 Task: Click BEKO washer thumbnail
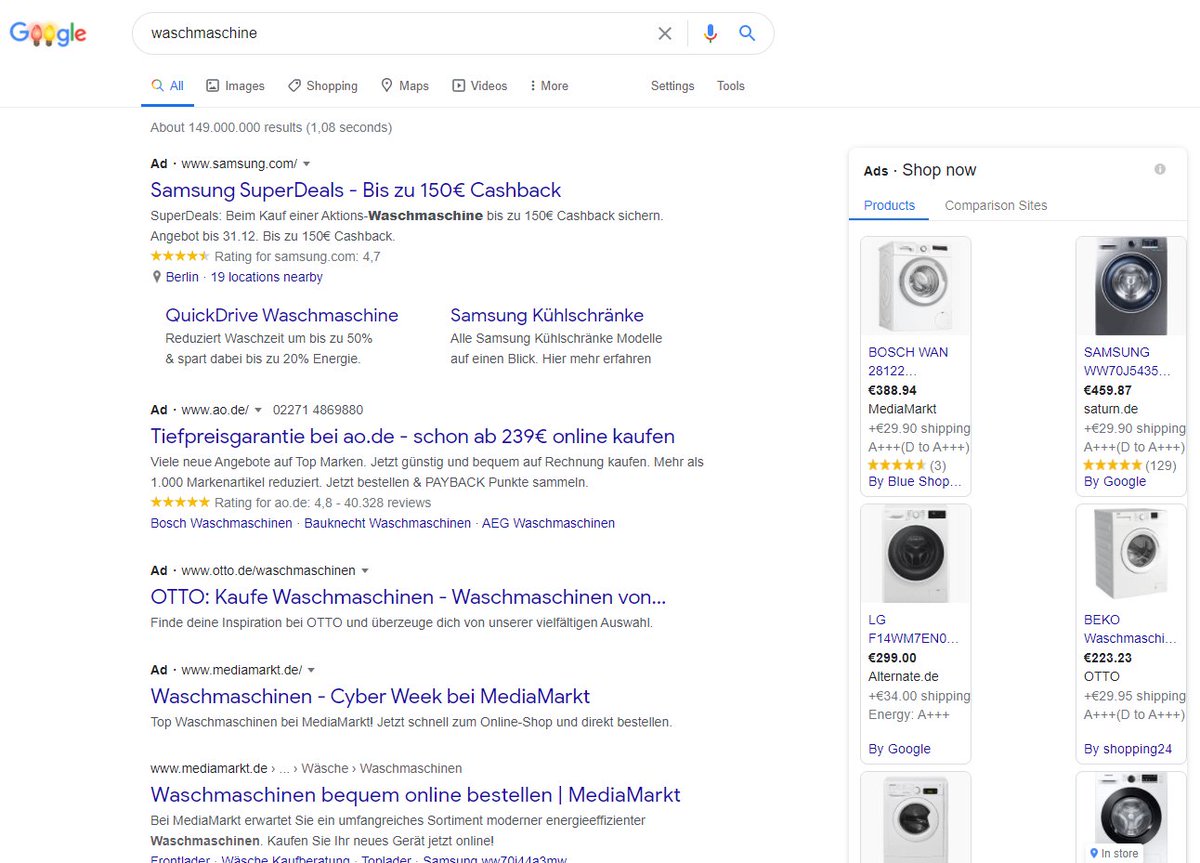pos(1130,553)
